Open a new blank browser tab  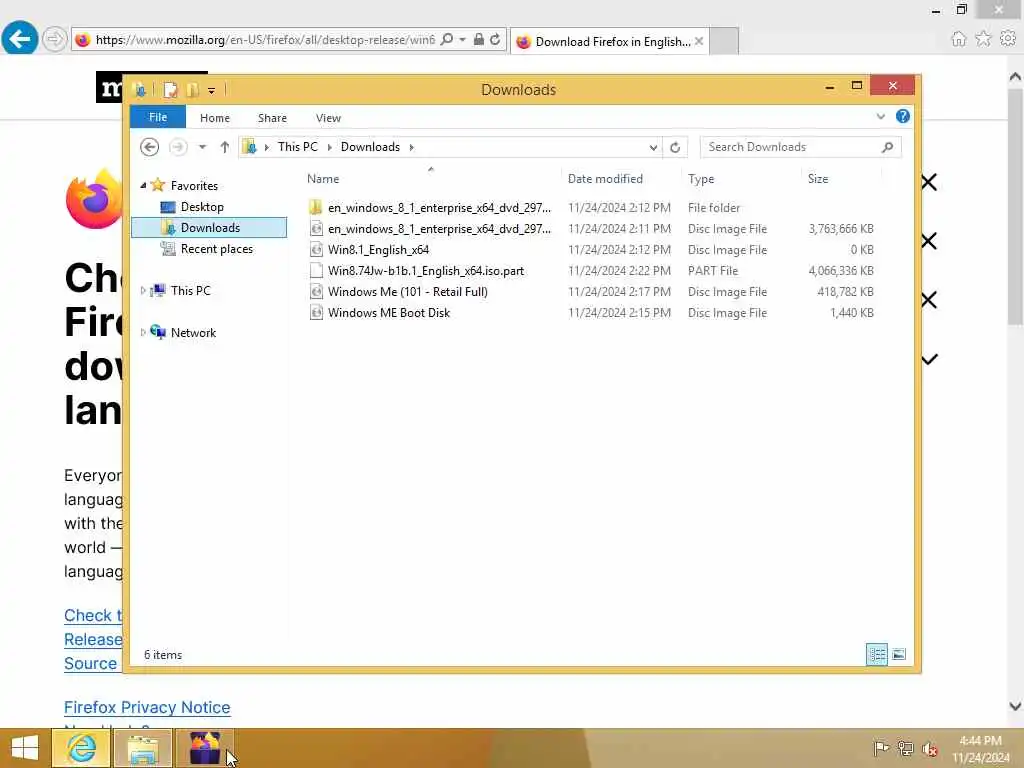(x=724, y=40)
